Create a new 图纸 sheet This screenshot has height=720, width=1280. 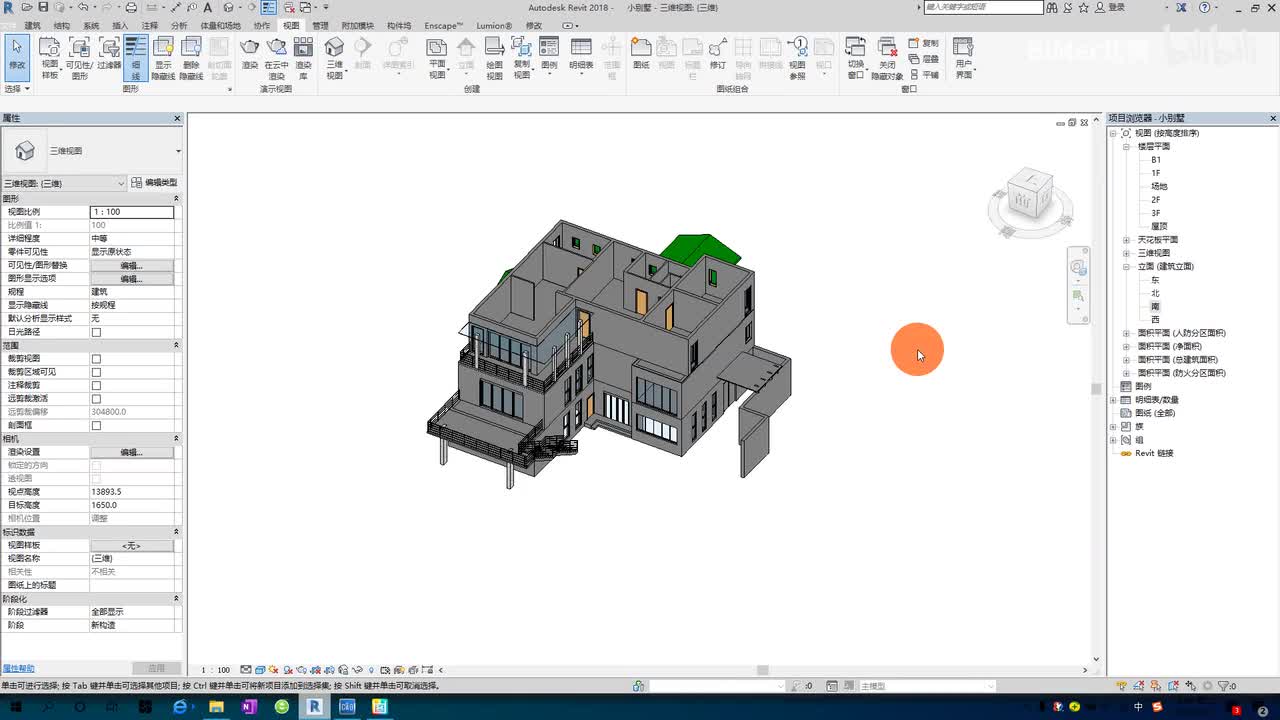[641, 55]
